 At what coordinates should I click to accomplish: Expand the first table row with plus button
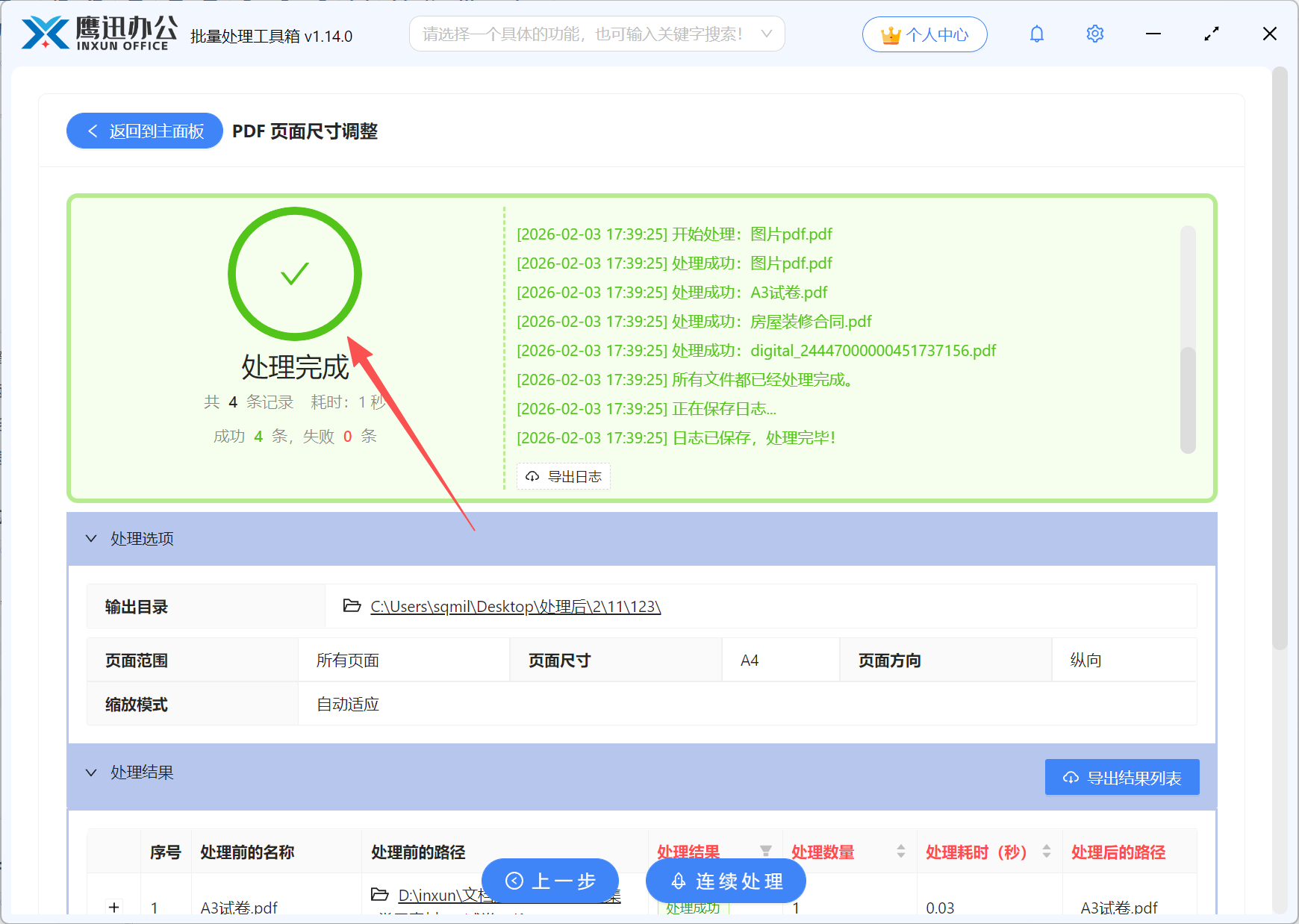(113, 908)
